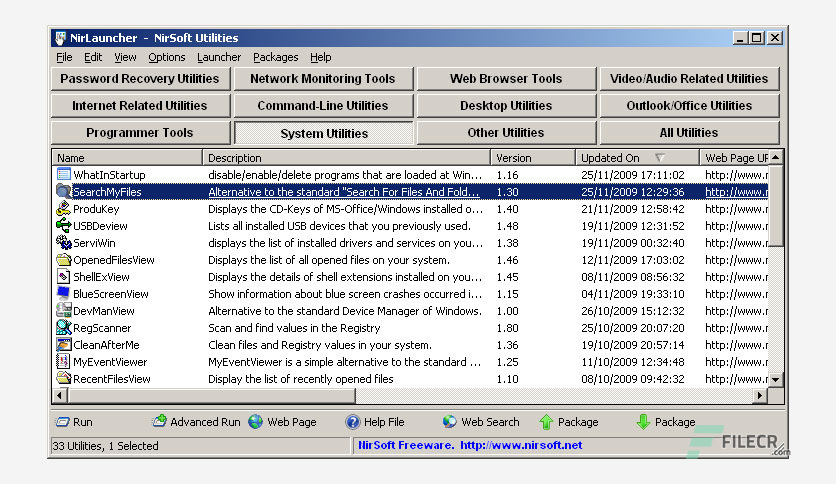The image size is (836, 484).
Task: Click the Run toolbar icon
Action: pos(62,422)
